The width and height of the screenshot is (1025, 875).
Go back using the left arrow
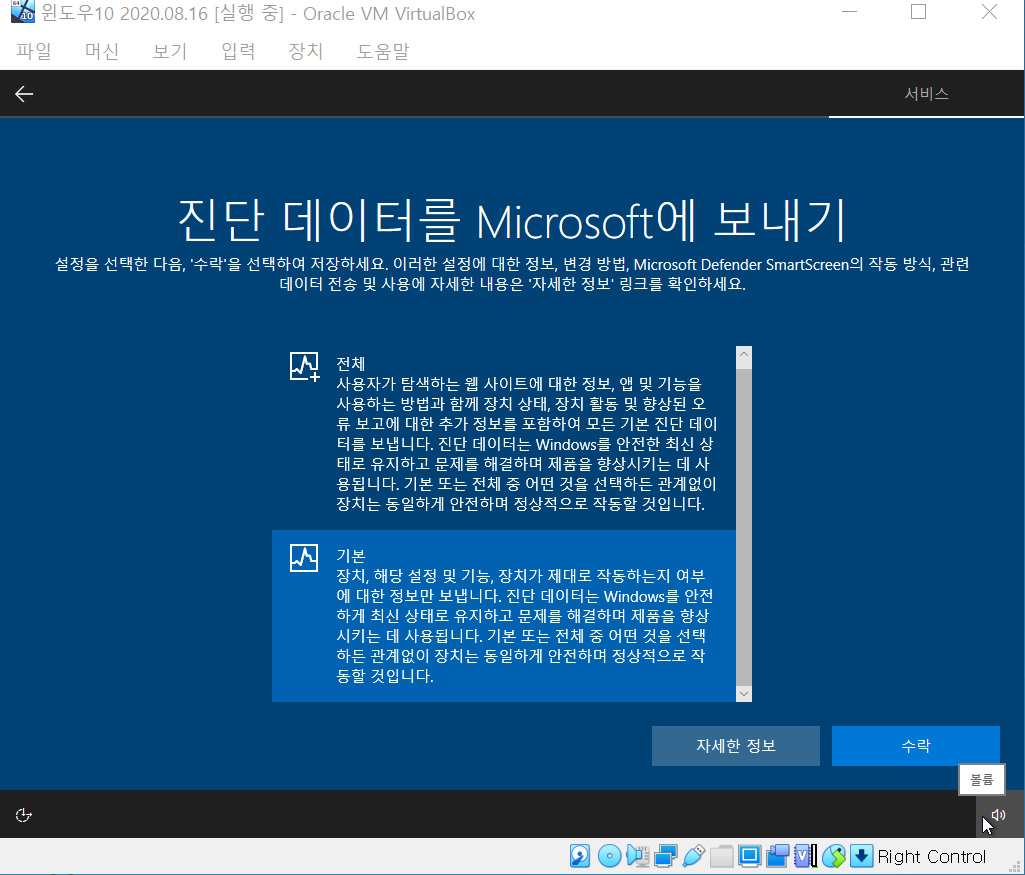click(x=24, y=94)
